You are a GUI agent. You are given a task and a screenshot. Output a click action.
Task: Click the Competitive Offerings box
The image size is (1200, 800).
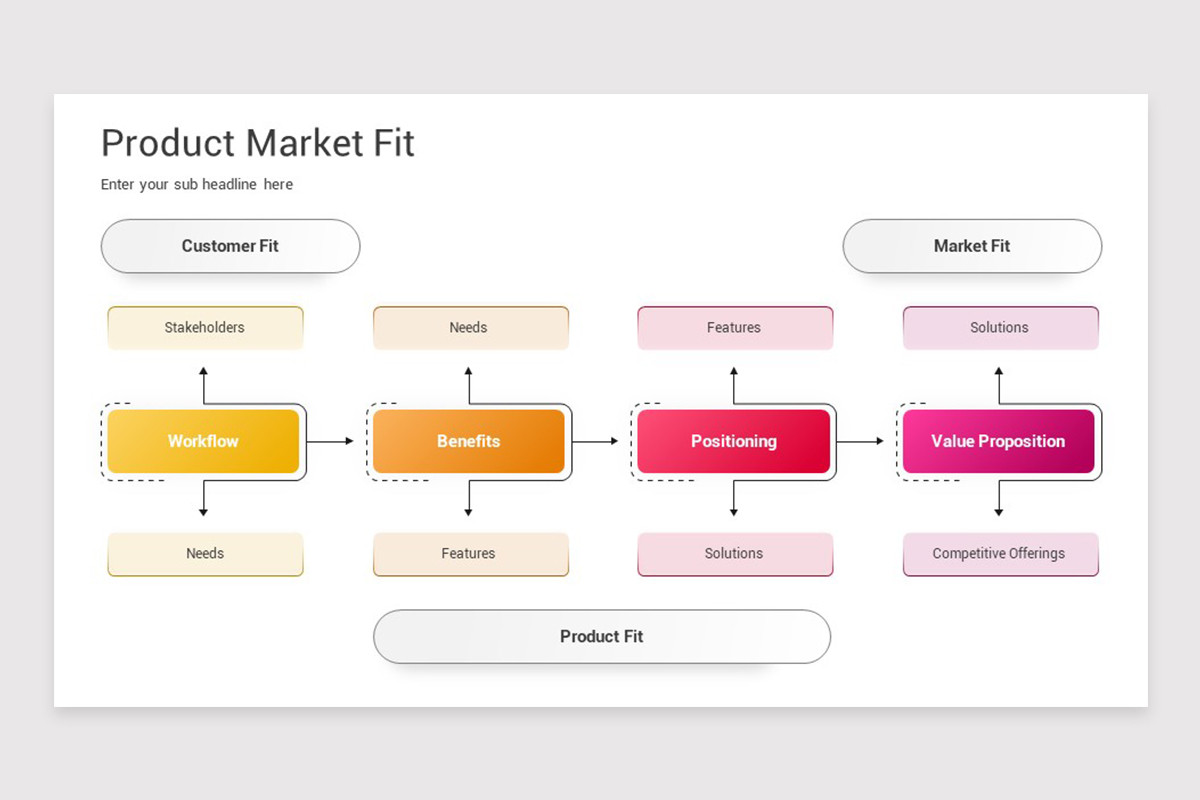pyautogui.click(x=1000, y=554)
